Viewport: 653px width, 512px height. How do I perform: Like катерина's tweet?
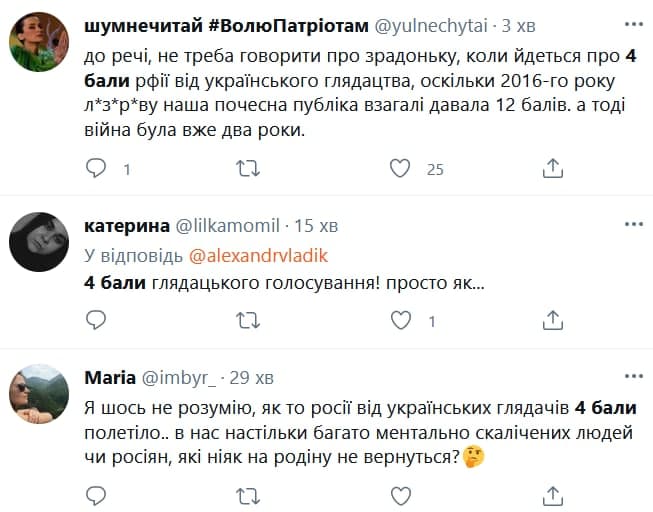tap(400, 321)
